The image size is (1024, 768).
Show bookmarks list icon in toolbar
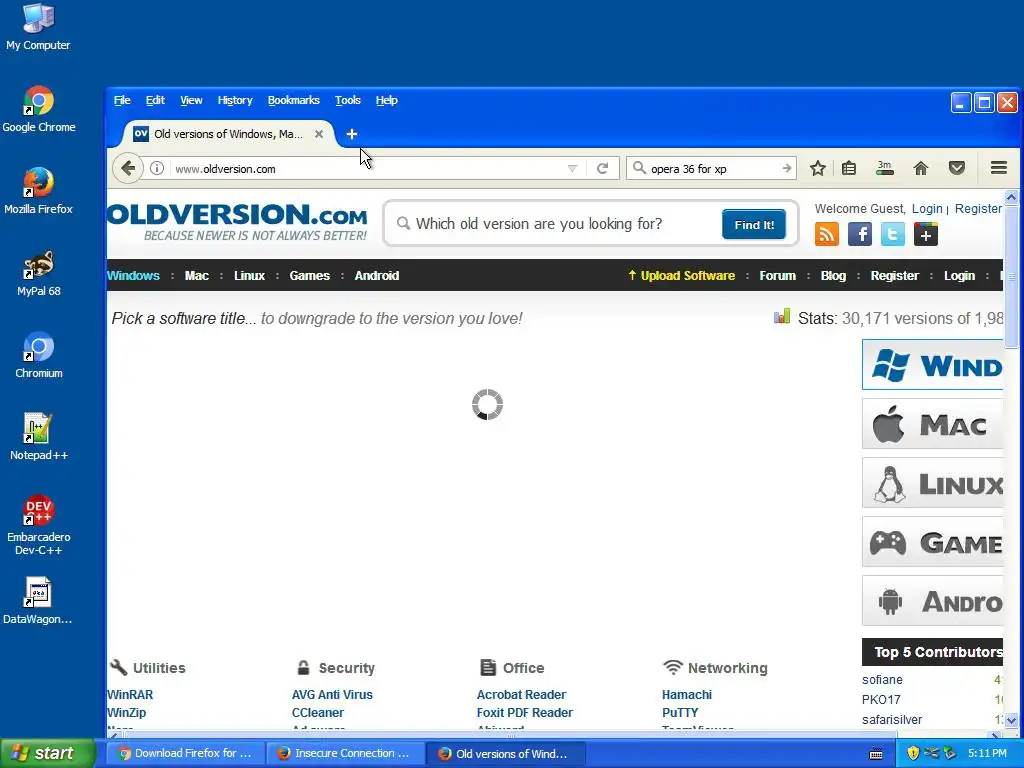click(x=849, y=168)
